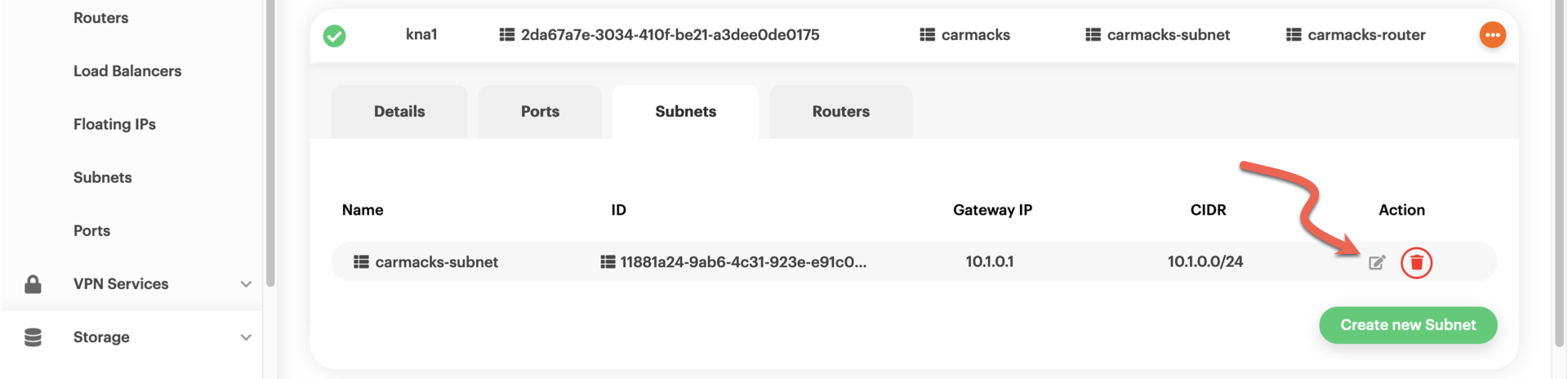Click the list icon beside carmacks-router
Image resolution: width=1568 pixels, height=379 pixels.
point(1294,35)
